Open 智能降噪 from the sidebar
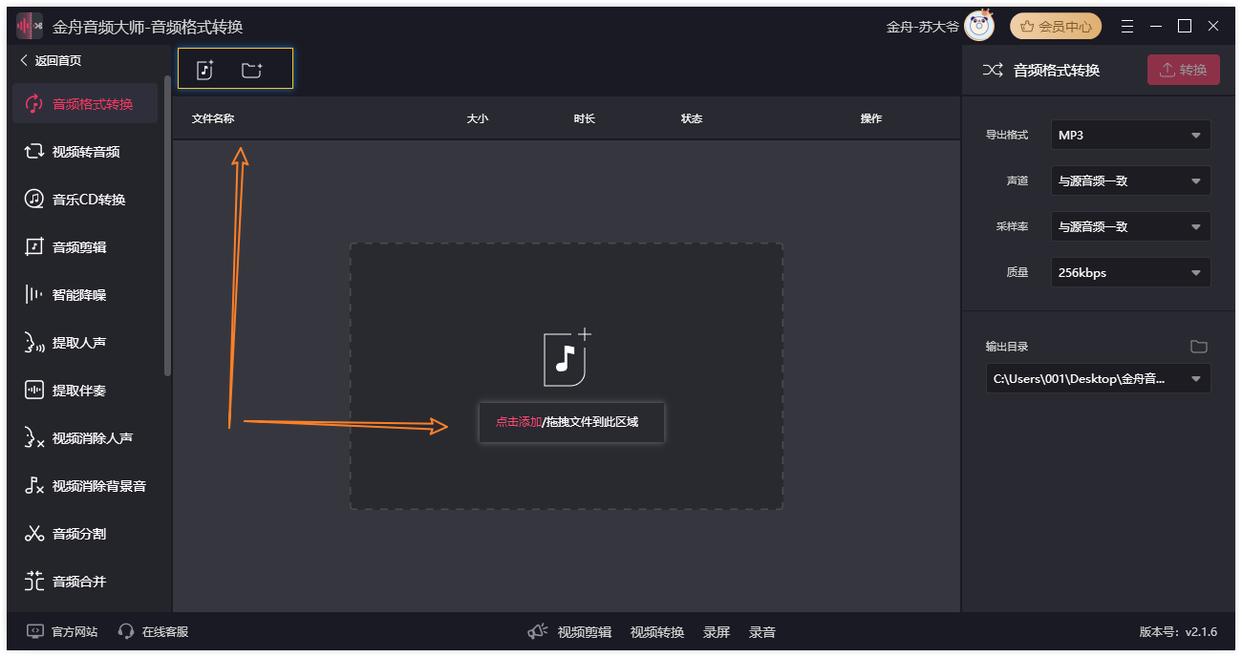Viewport: 1242px width, 657px height. [79, 295]
